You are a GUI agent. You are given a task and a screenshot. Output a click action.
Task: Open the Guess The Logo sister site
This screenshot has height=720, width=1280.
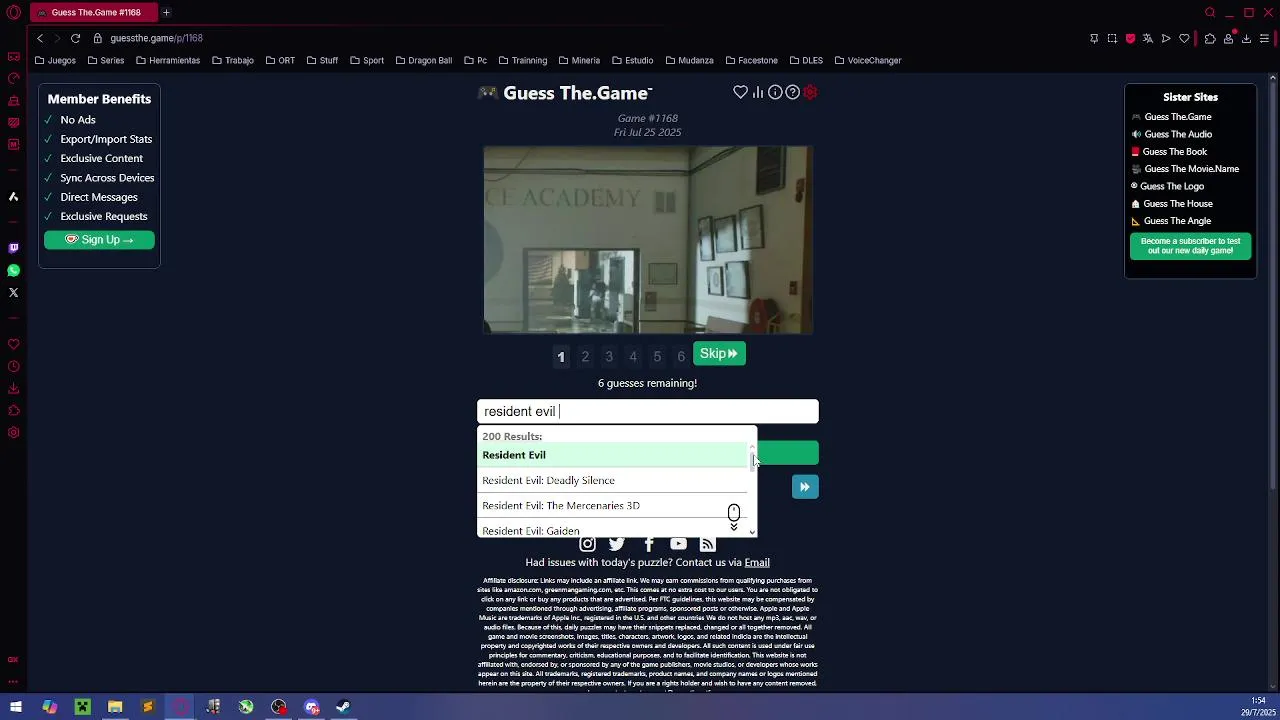click(1173, 186)
